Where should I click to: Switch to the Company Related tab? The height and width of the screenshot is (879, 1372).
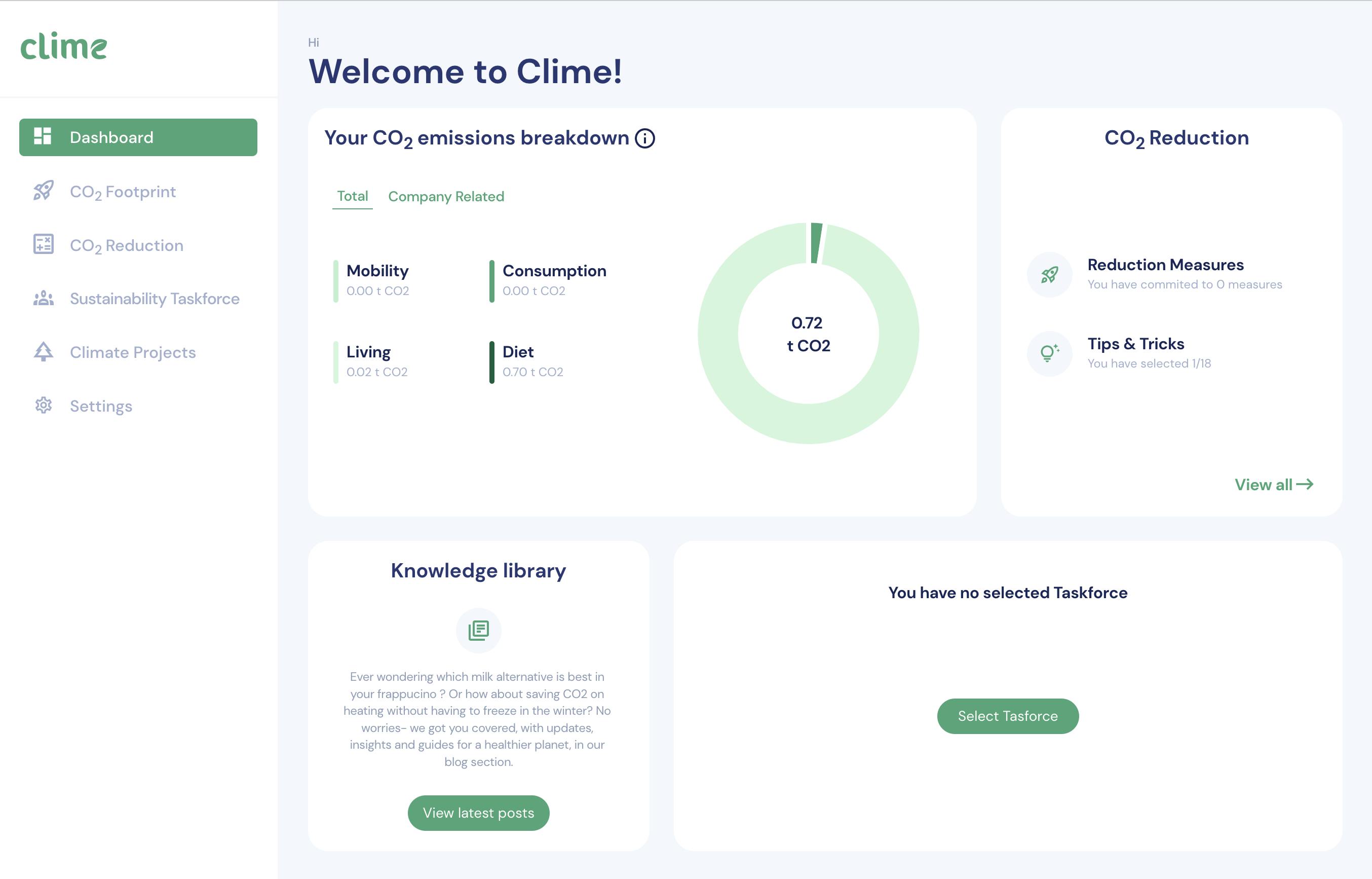coord(446,196)
